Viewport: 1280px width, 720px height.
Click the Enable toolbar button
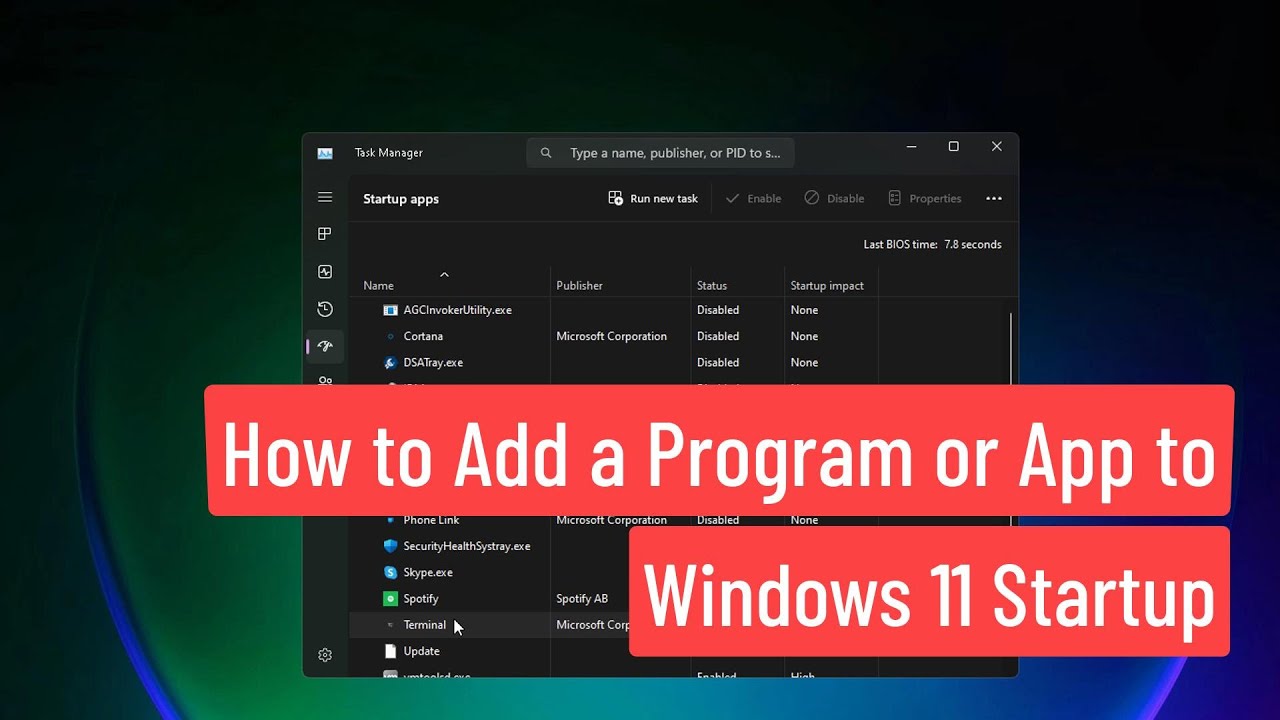coord(754,198)
